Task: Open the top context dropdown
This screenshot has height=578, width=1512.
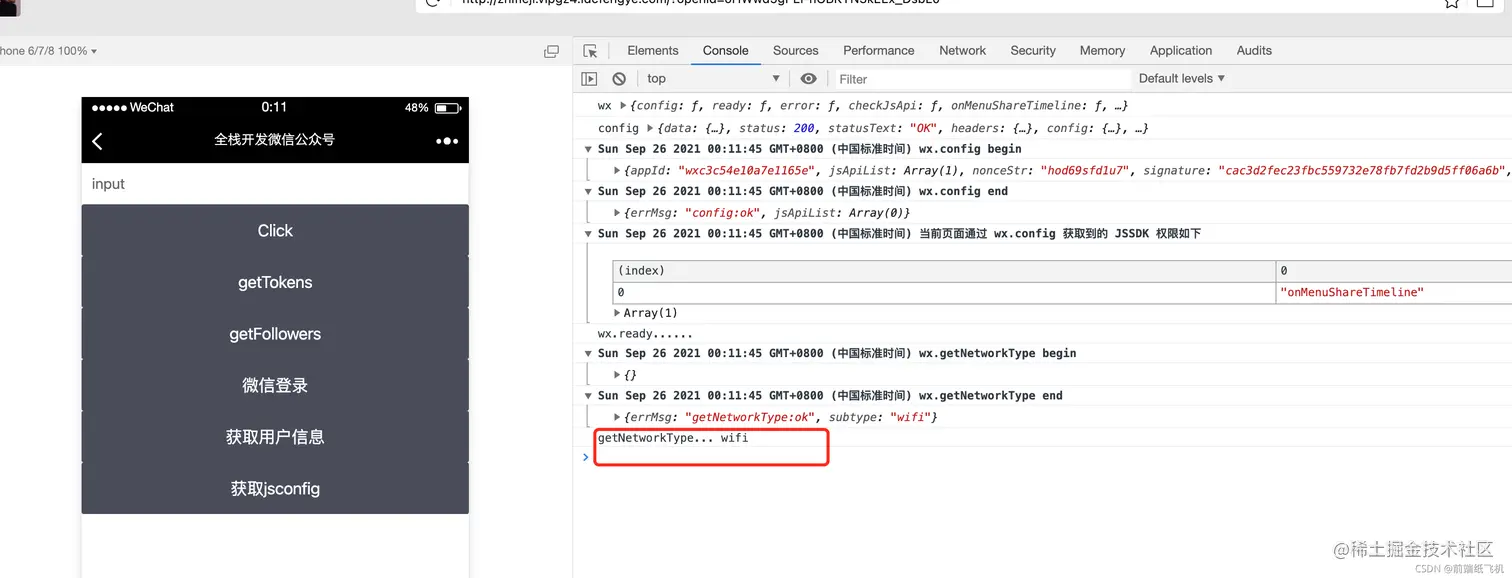Action: click(713, 79)
